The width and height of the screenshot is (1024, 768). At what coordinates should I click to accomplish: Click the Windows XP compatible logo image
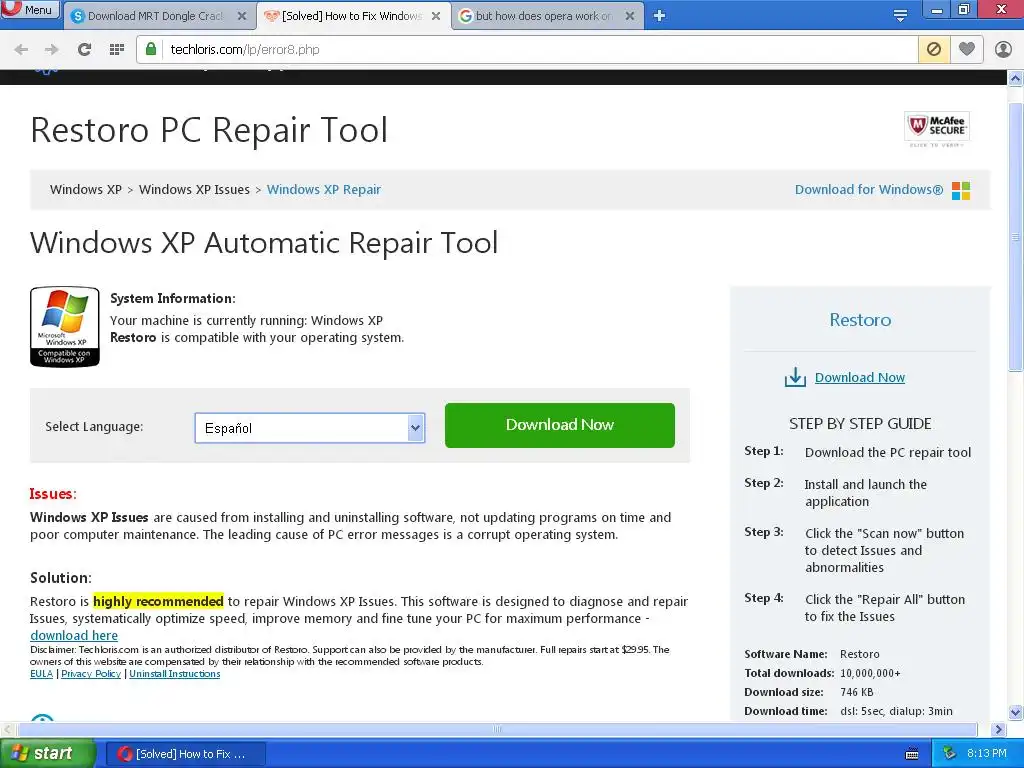point(65,327)
